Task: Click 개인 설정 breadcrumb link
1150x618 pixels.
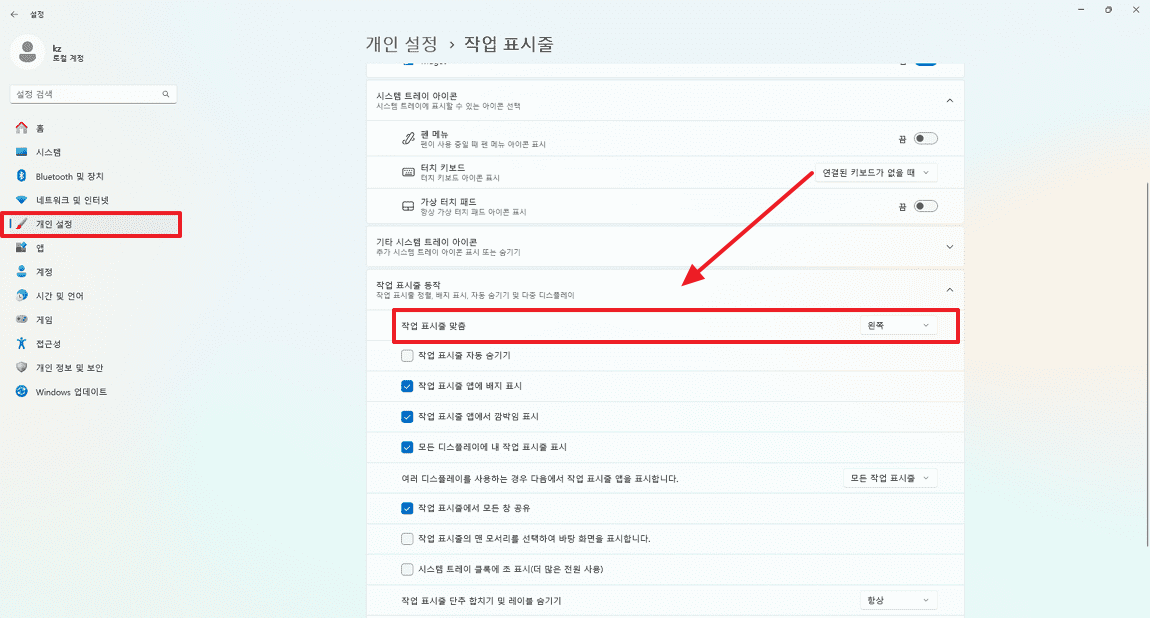Action: point(402,44)
